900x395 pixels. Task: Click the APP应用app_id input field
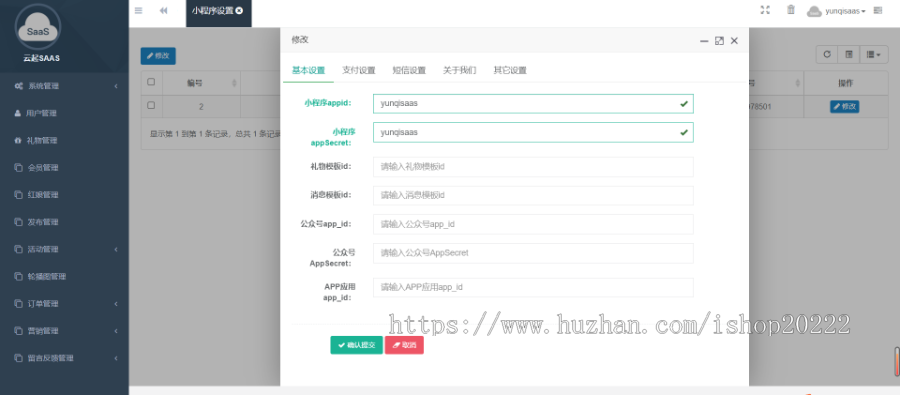(533, 287)
